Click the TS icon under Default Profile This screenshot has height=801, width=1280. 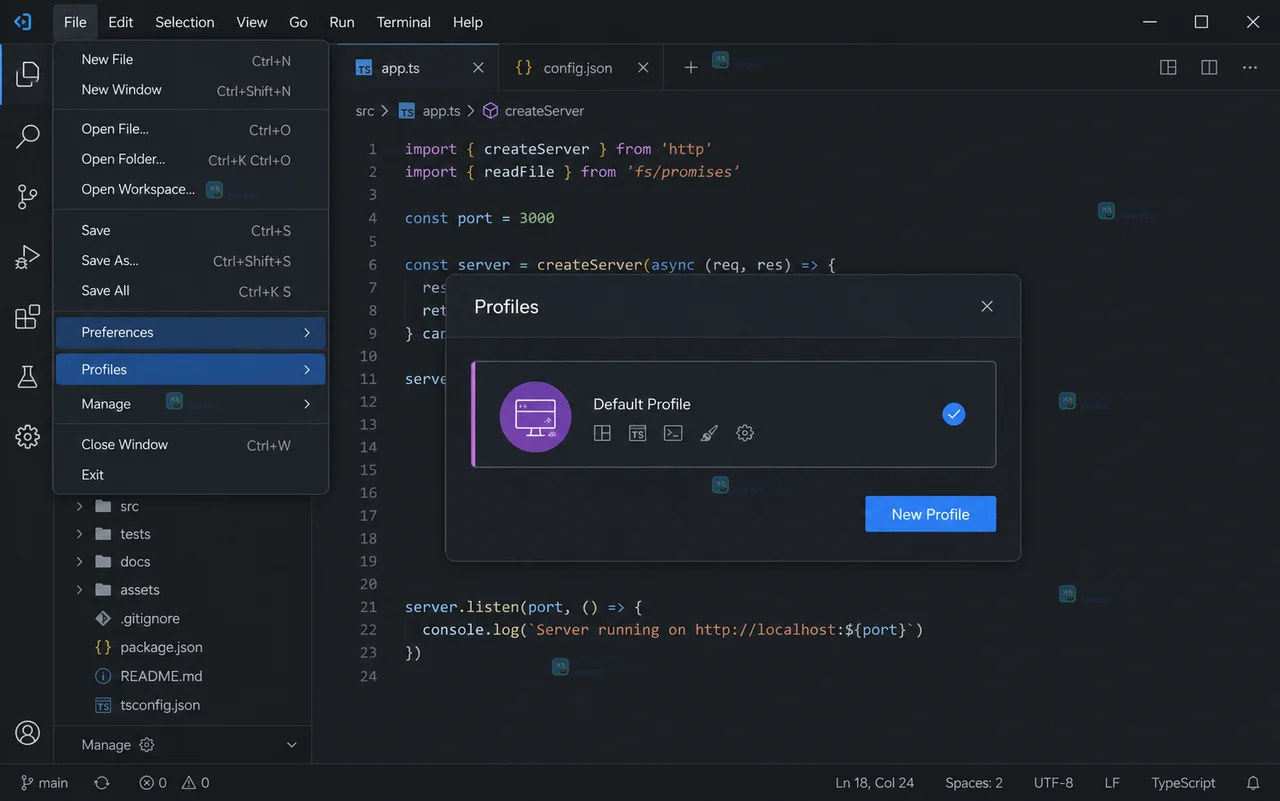click(638, 433)
